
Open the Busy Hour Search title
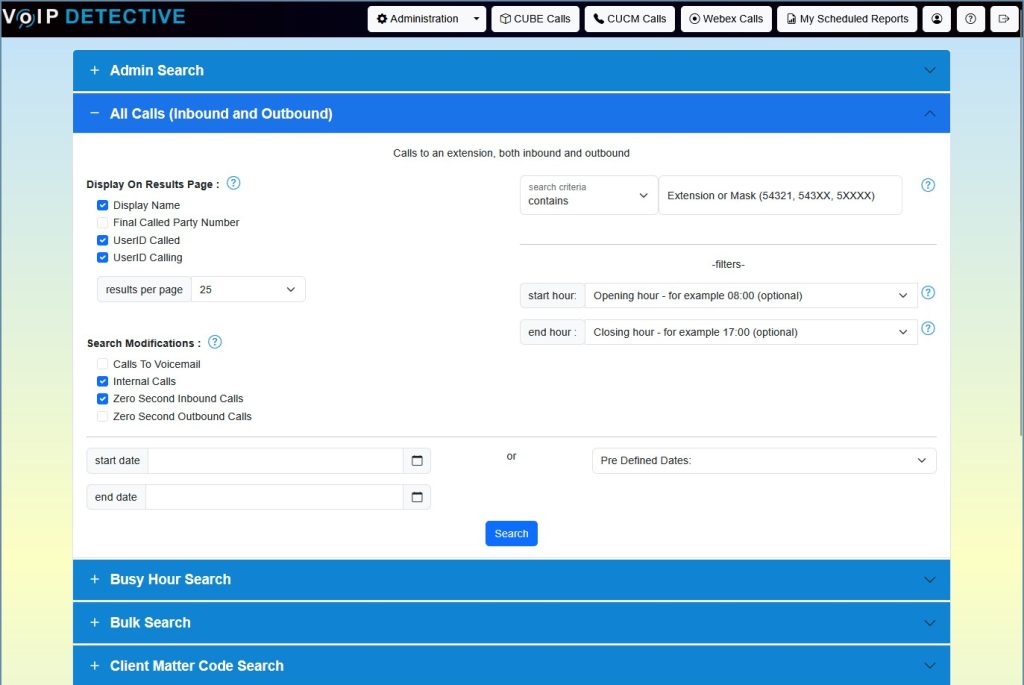point(170,579)
